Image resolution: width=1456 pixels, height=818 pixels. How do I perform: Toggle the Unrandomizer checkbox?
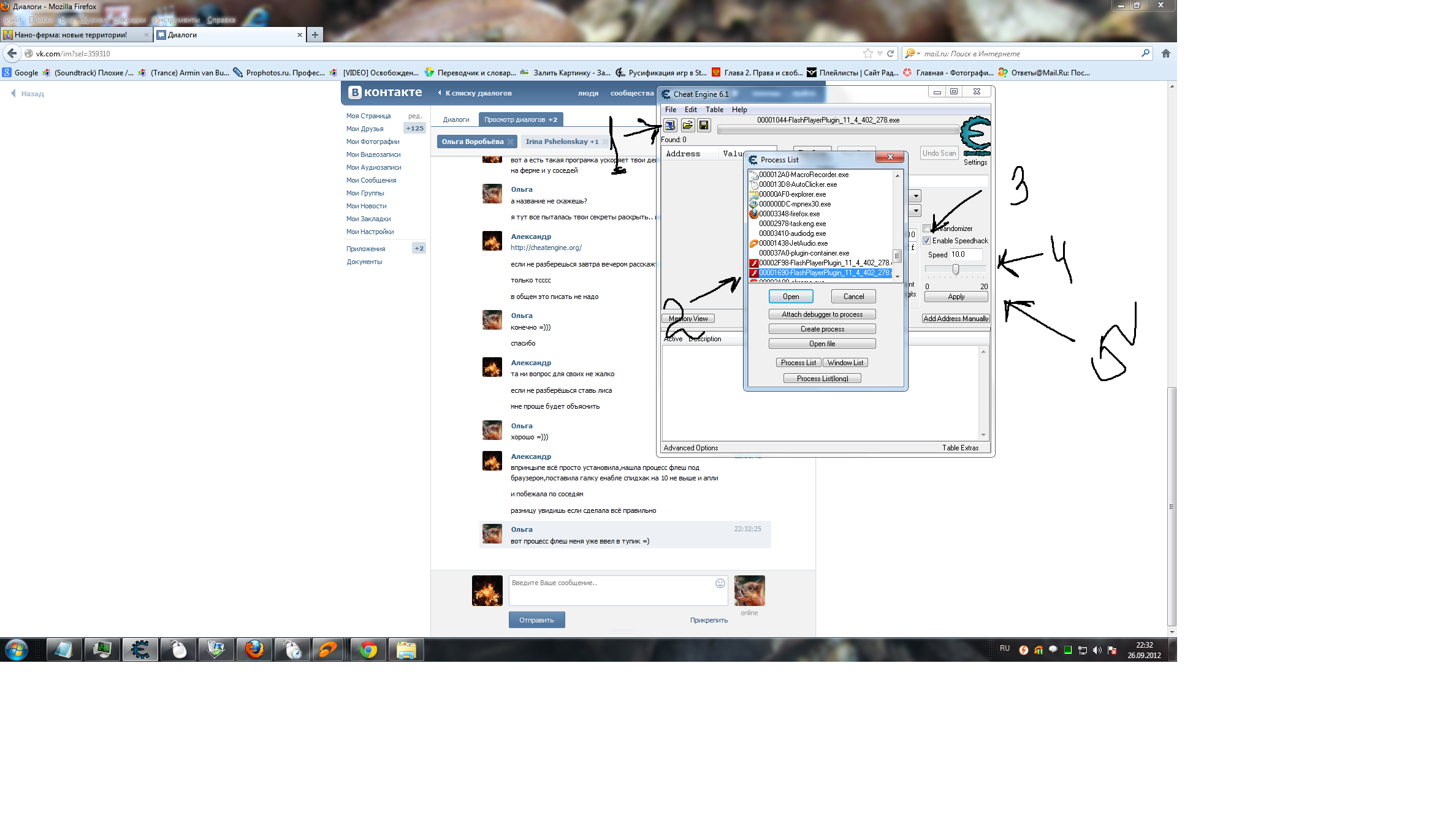tap(927, 229)
